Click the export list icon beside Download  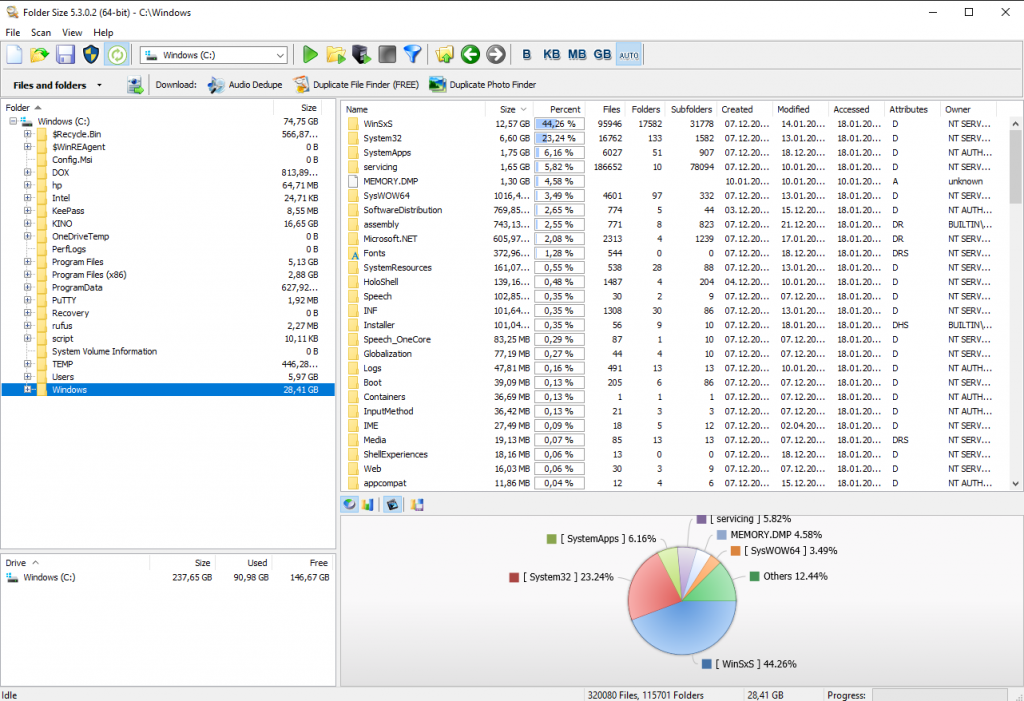[x=135, y=85]
